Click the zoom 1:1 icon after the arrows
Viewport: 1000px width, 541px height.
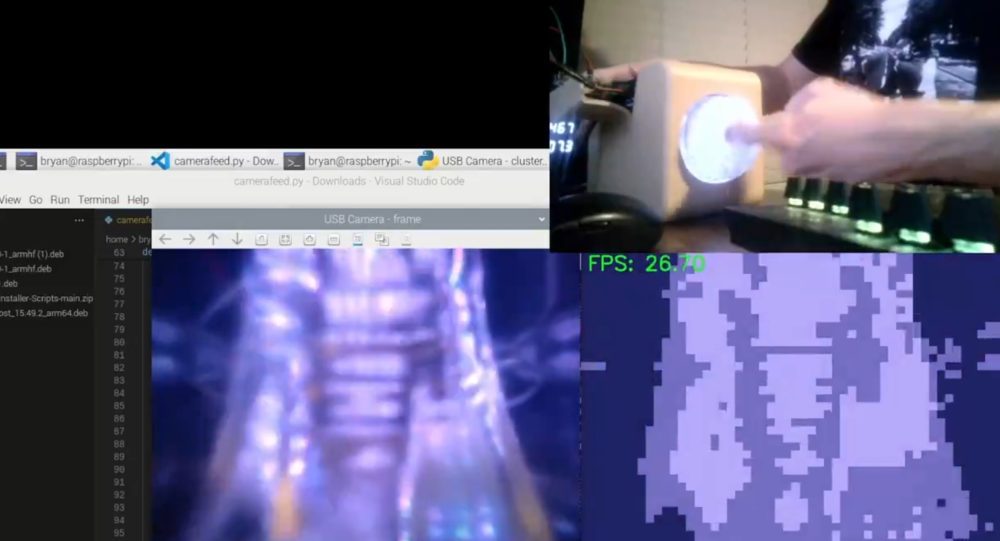[261, 239]
